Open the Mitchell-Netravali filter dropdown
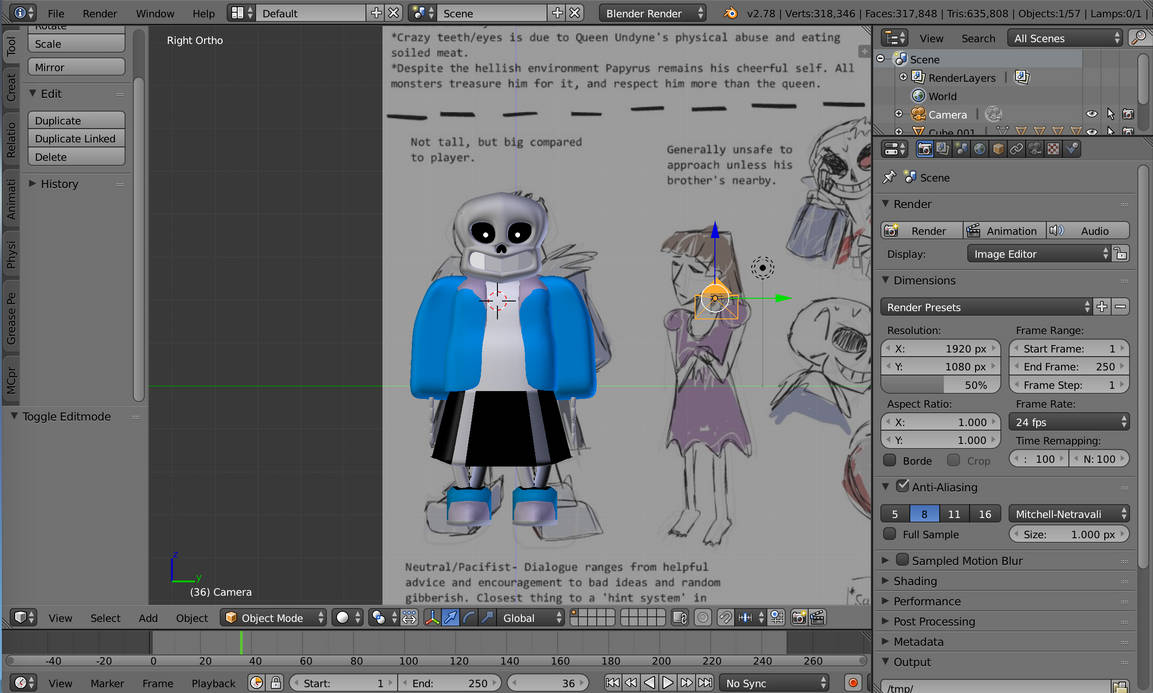1153x693 pixels. pos(1069,513)
